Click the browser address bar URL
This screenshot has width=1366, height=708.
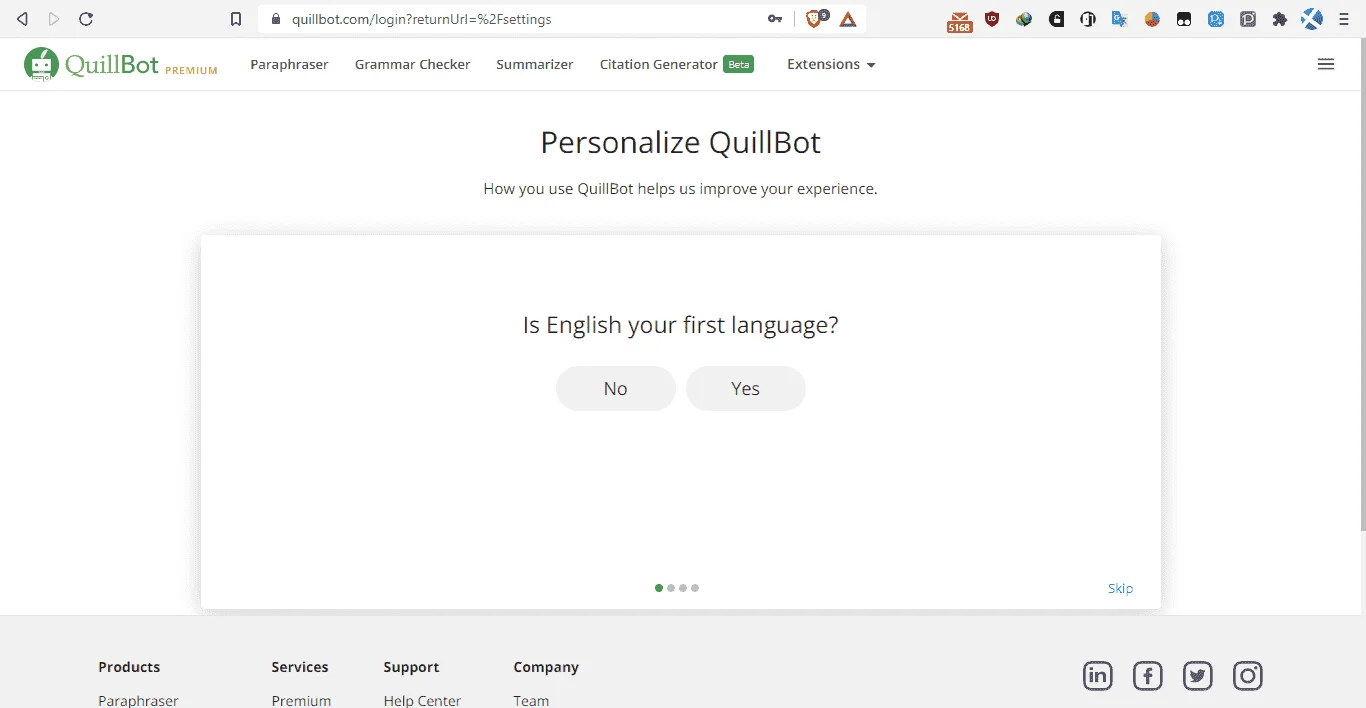pos(421,19)
